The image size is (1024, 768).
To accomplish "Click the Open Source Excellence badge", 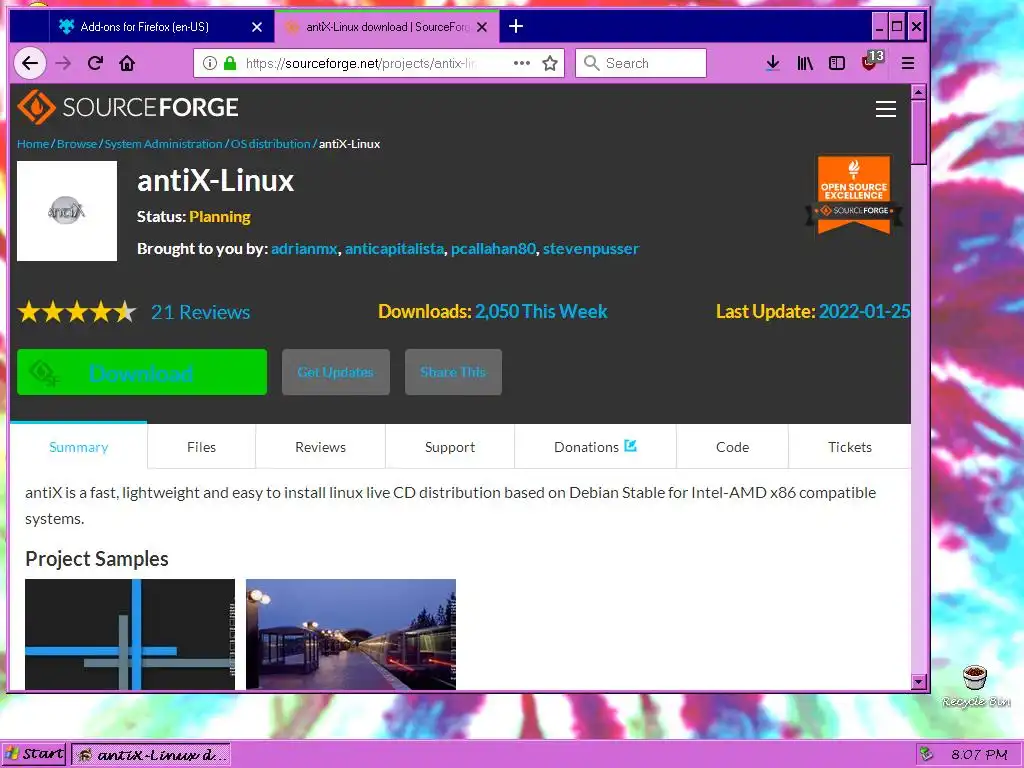I will pos(854,194).
